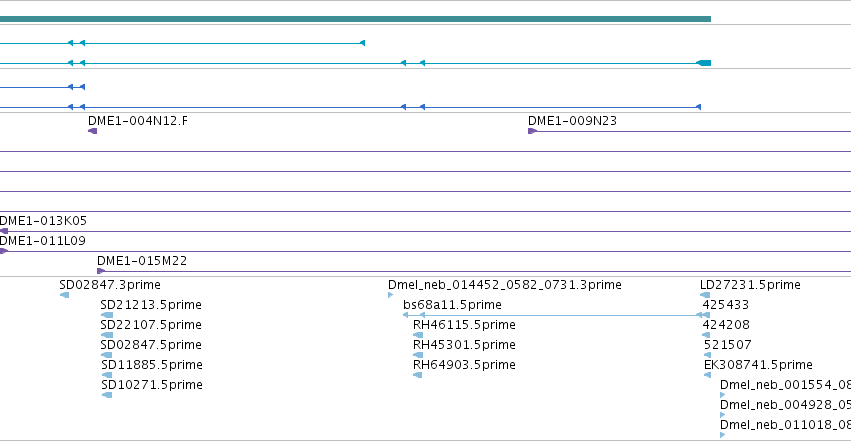The image size is (851, 441).
Task: Click purple arrow glyph under DME1-009N23
Action: tap(532, 131)
